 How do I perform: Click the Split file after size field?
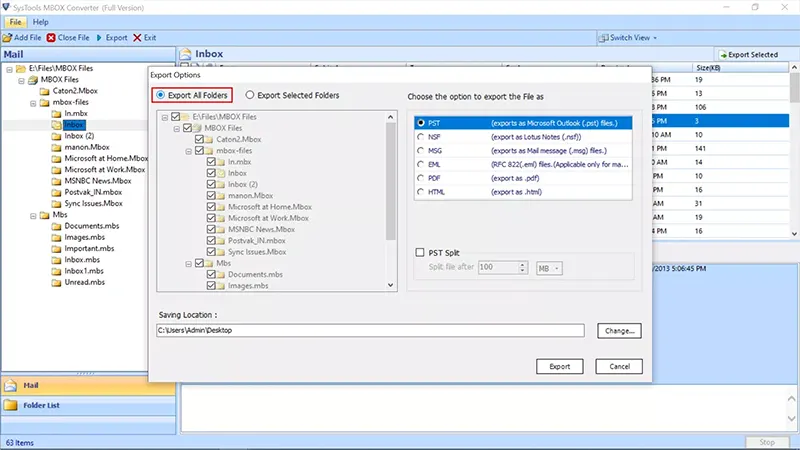point(498,267)
